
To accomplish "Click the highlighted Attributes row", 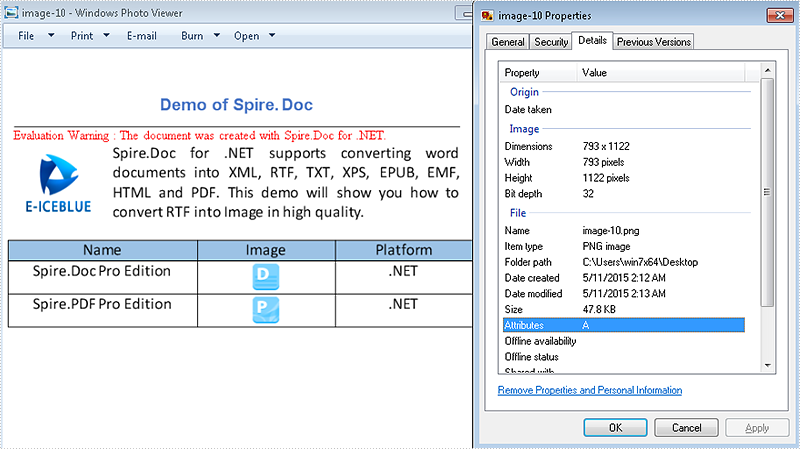I will click(623, 325).
